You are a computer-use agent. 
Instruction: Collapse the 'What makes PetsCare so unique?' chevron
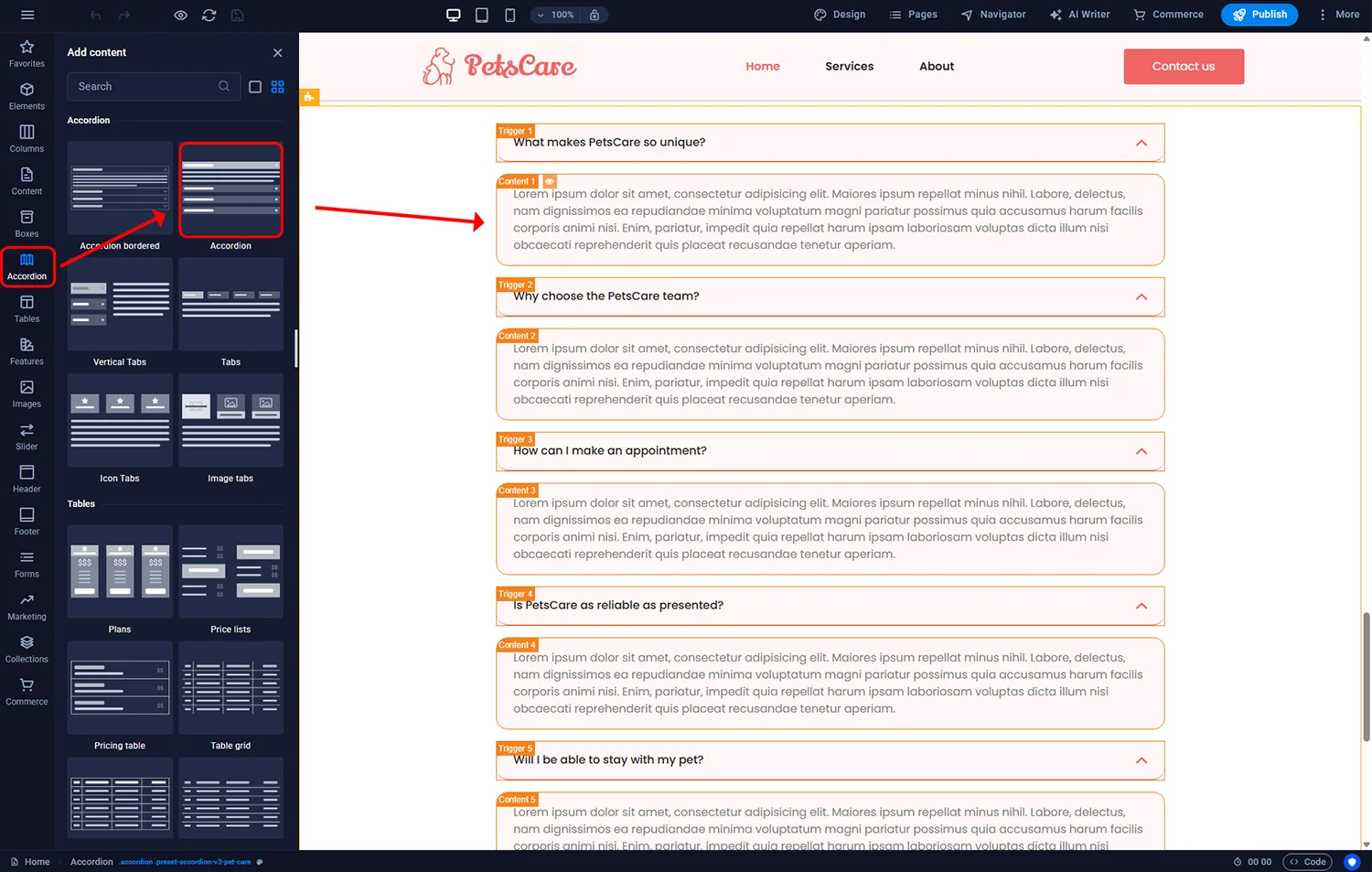click(1142, 143)
